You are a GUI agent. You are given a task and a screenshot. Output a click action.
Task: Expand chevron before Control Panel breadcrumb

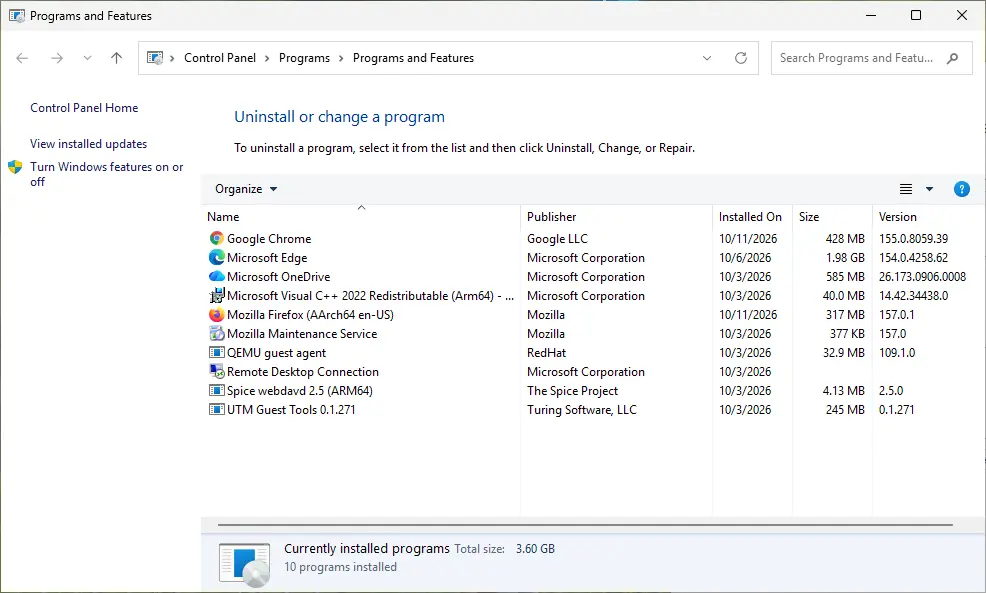[172, 58]
